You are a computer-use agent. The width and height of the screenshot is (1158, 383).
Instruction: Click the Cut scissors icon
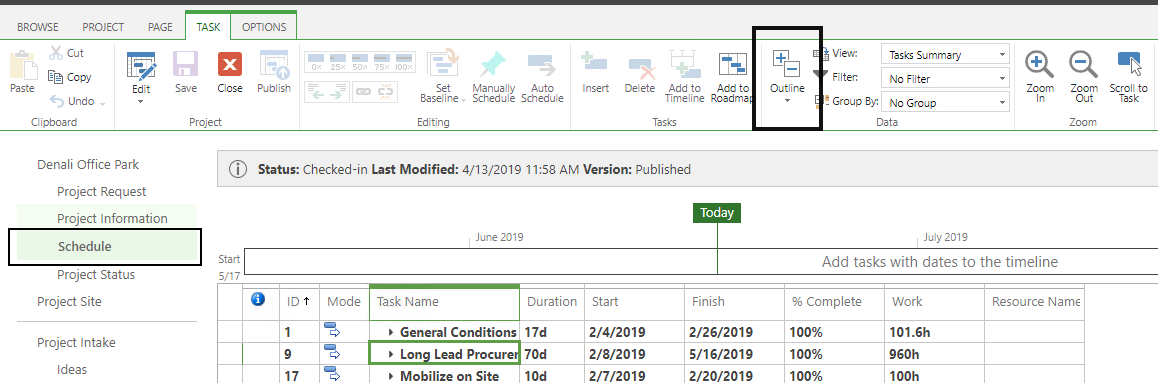click(x=55, y=53)
